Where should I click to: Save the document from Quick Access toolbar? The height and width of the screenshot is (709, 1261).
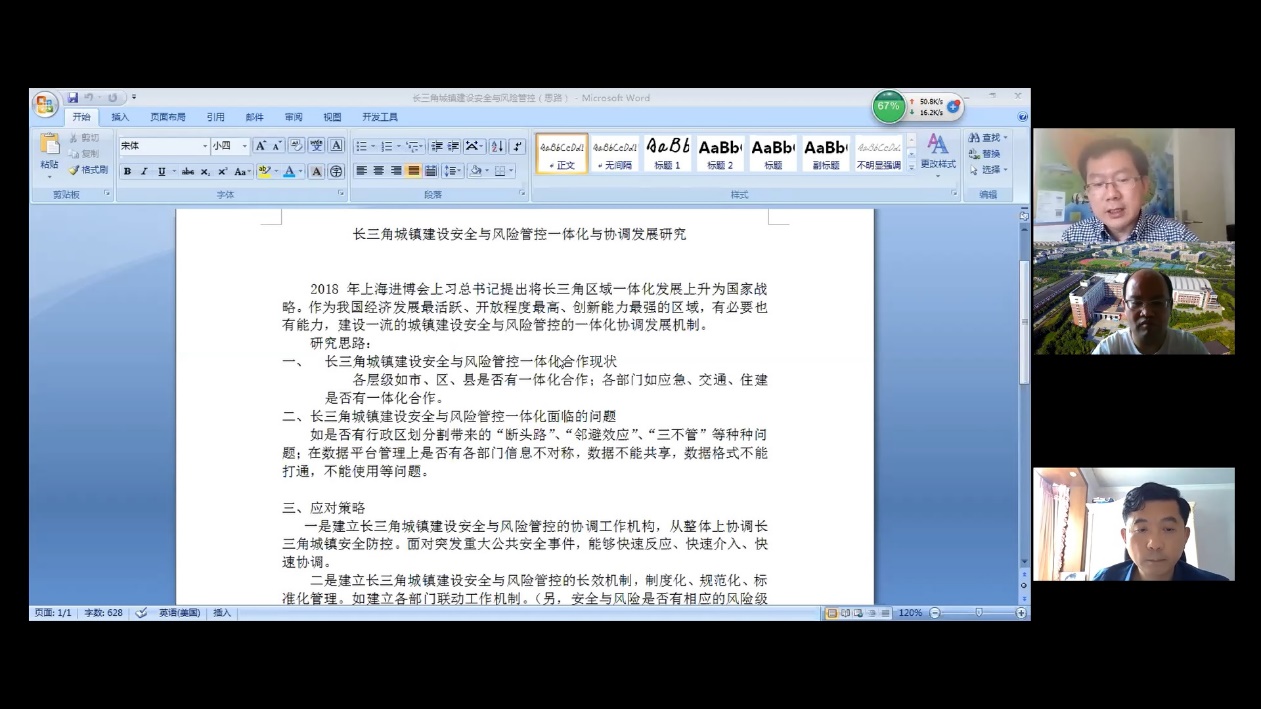coord(73,98)
